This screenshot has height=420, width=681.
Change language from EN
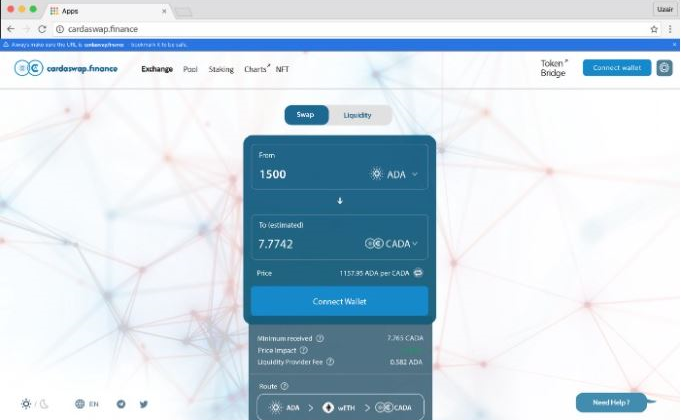(x=94, y=404)
